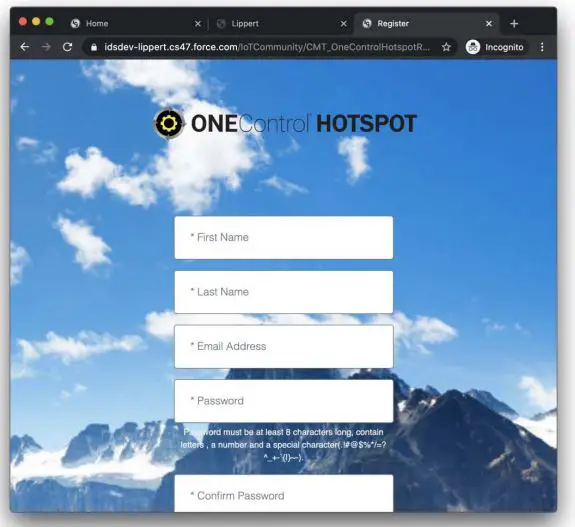Focus the Last Name field

coord(283,292)
